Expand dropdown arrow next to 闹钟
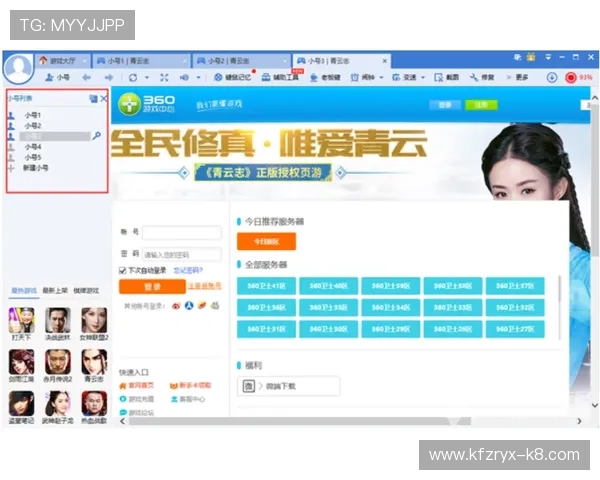The width and height of the screenshot is (600, 480). coord(381,78)
